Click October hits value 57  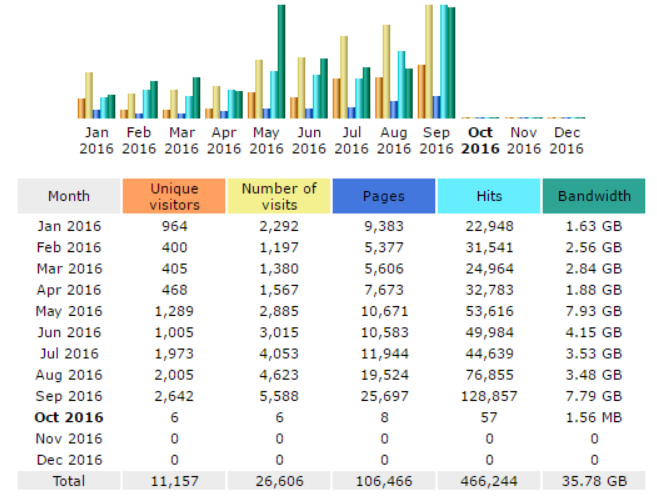click(x=489, y=418)
